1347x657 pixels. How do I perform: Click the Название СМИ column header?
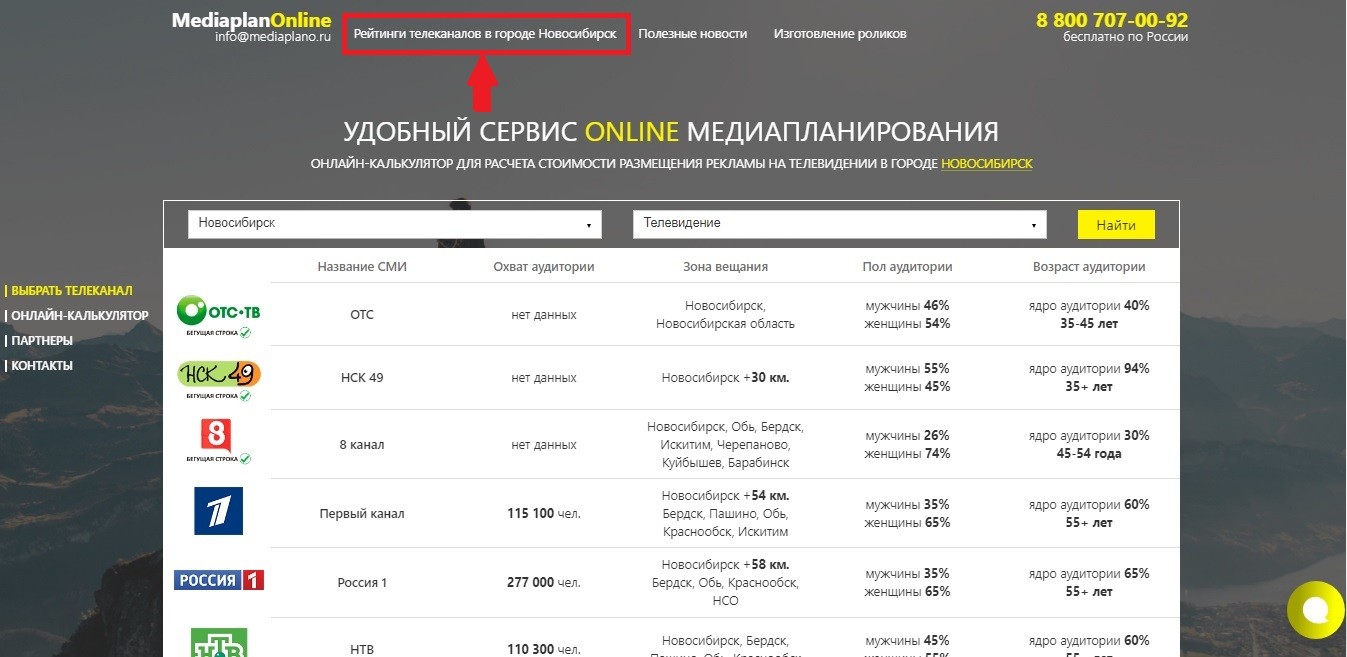click(362, 267)
